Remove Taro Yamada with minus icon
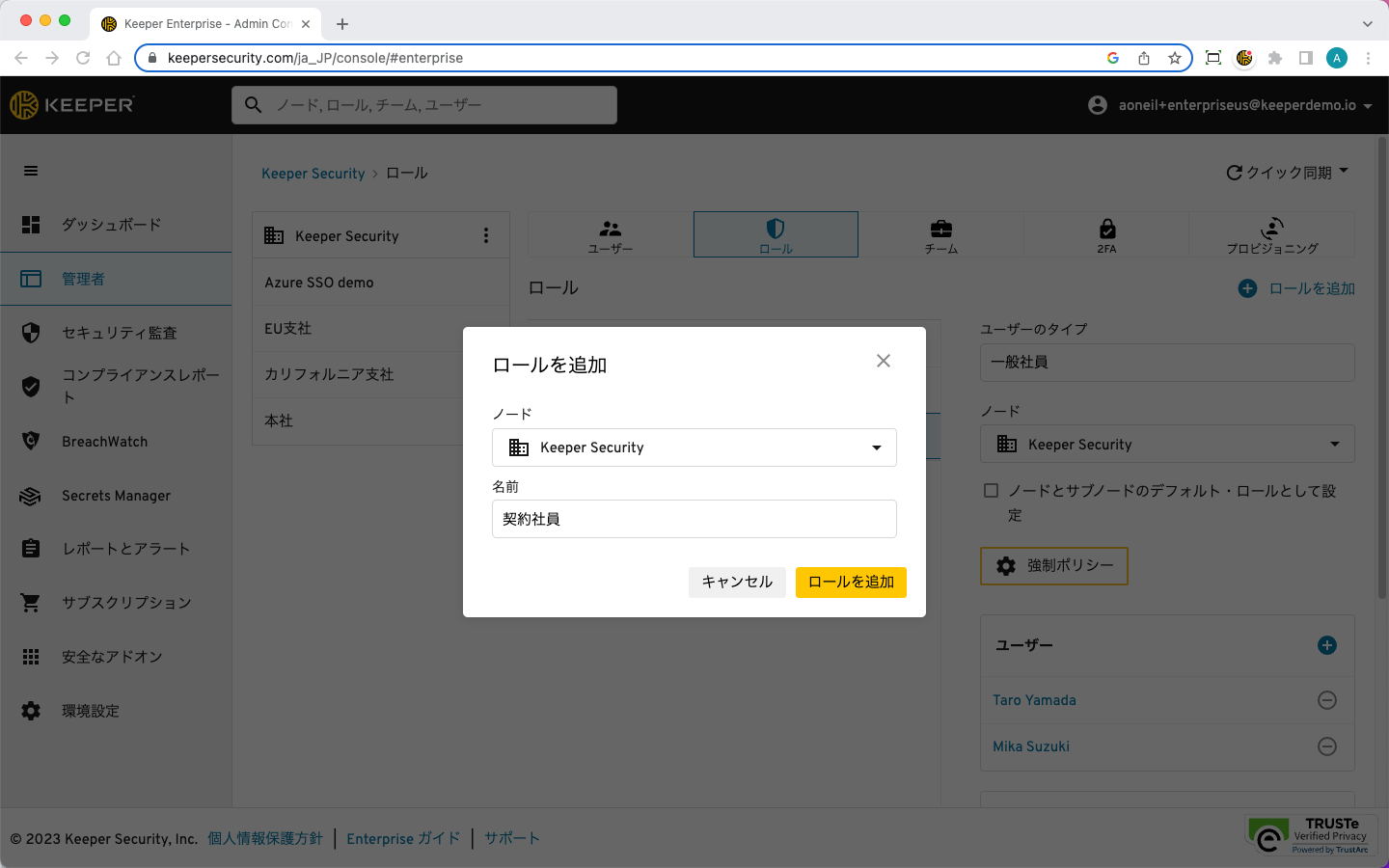 click(1327, 700)
